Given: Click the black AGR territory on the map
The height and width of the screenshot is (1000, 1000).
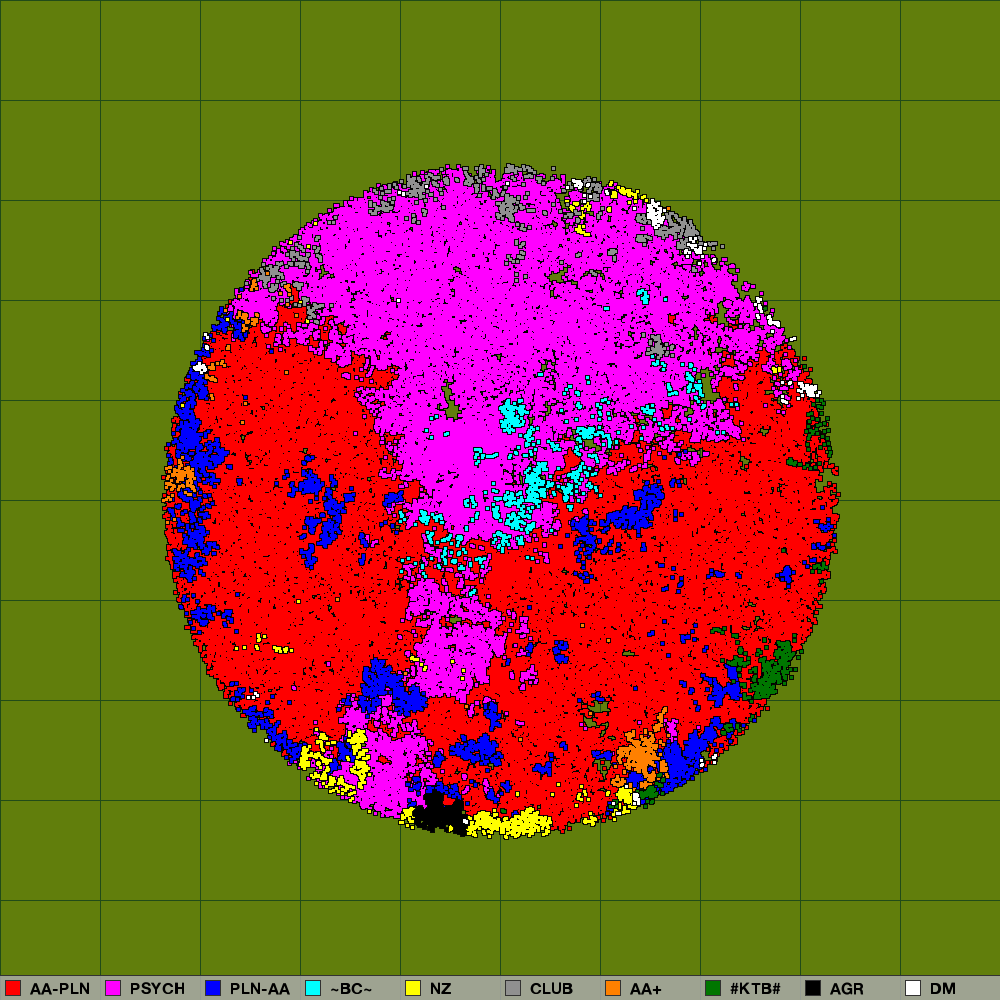Looking at the screenshot, I should click(437, 814).
